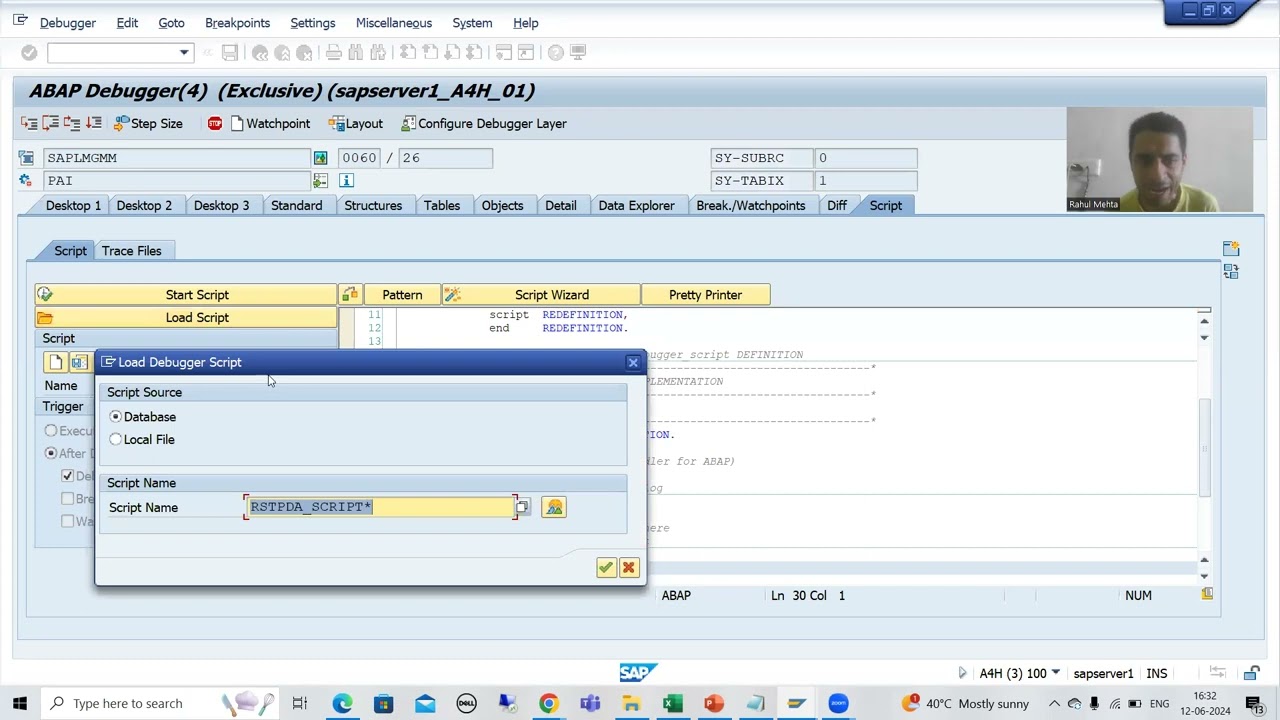Open Google Chrome from the taskbar

(x=548, y=703)
